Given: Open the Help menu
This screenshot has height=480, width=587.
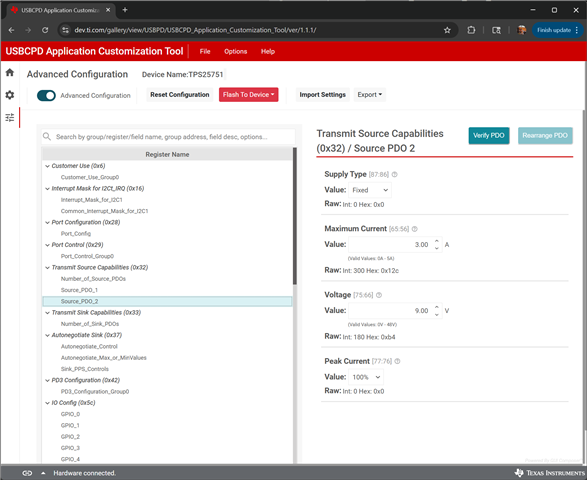Looking at the screenshot, I should click(x=268, y=51).
